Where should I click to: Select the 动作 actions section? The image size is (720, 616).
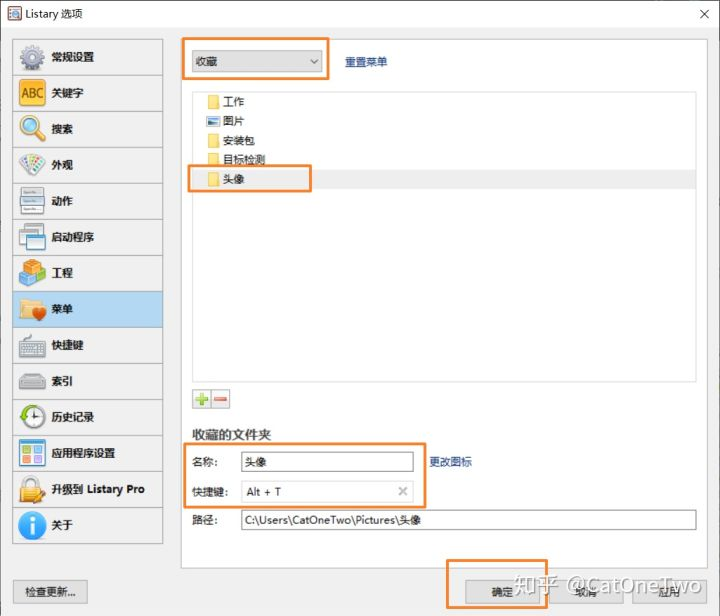[87, 201]
